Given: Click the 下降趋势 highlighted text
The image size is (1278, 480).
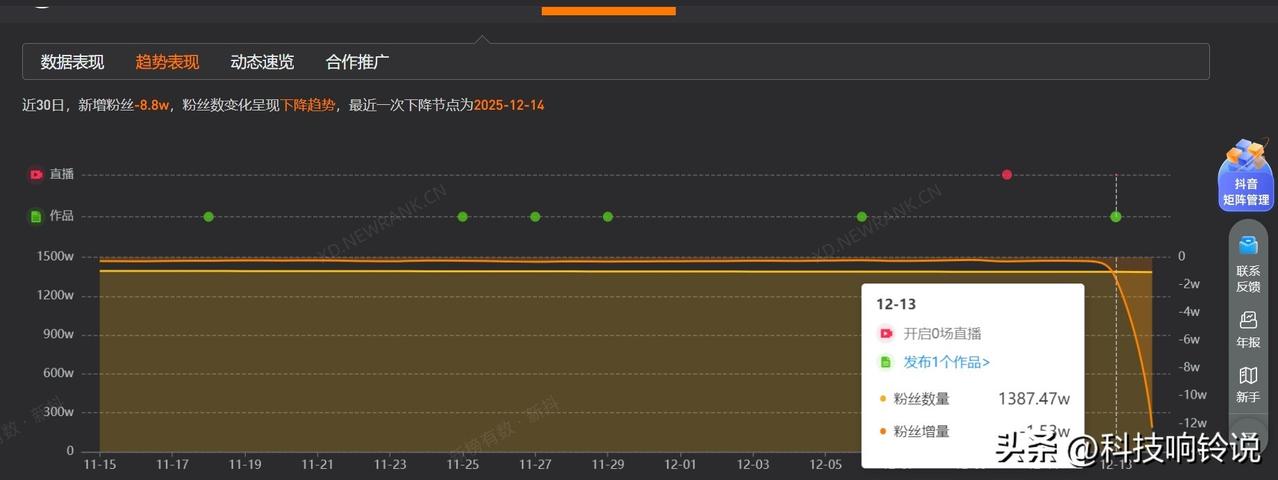Looking at the screenshot, I should (308, 105).
